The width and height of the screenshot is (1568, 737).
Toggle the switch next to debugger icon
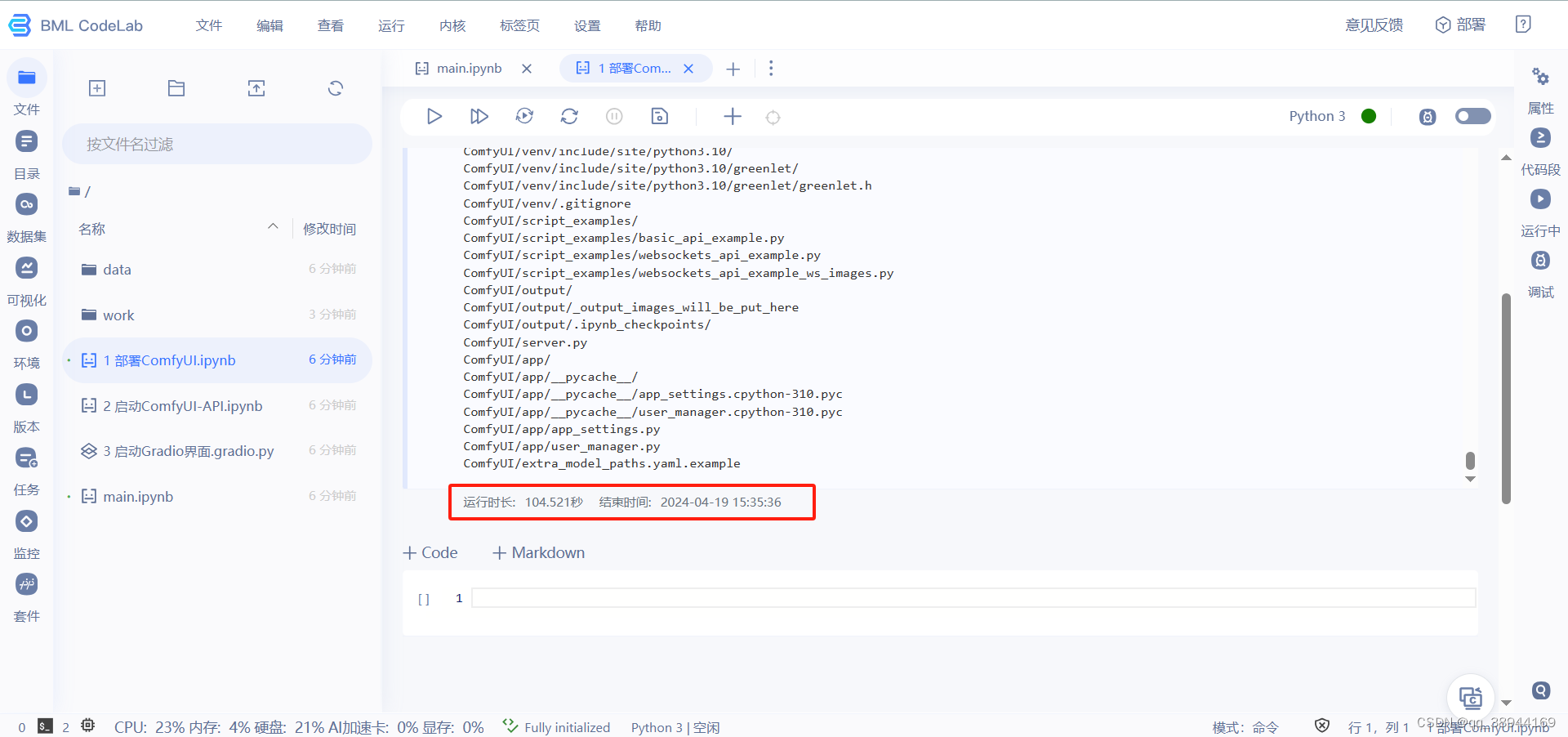tap(1472, 116)
